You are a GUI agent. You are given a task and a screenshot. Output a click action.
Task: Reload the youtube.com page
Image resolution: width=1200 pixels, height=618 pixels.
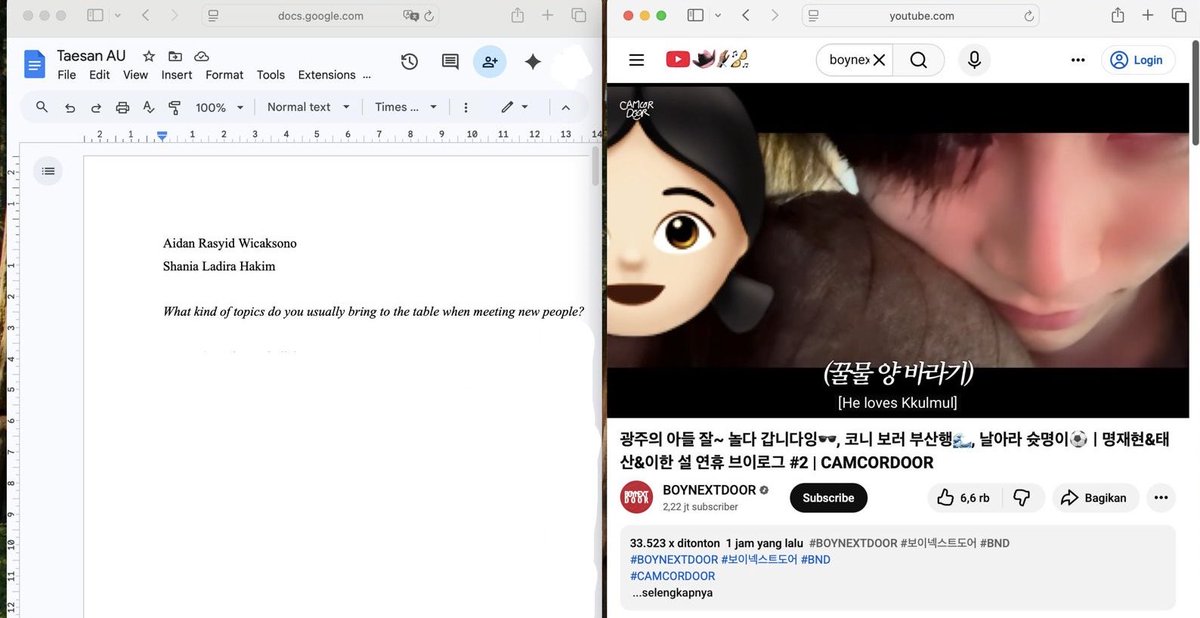coord(1029,15)
